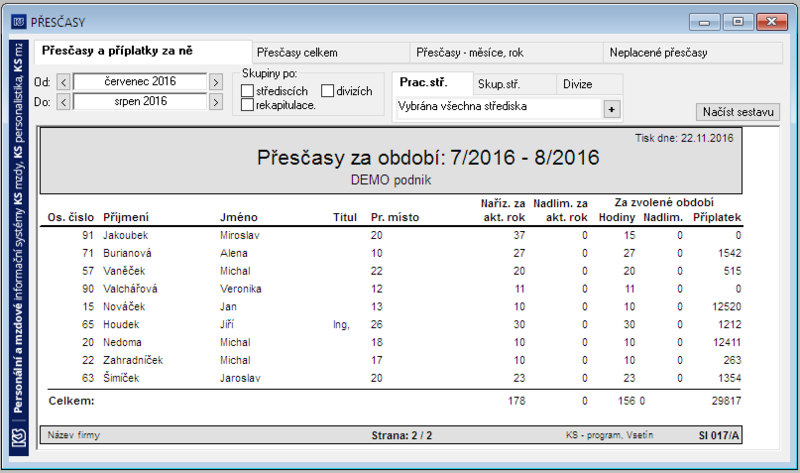Image resolution: width=800 pixels, height=473 pixels.
Task: Select the Nedoma row surname
Action: pos(122,342)
